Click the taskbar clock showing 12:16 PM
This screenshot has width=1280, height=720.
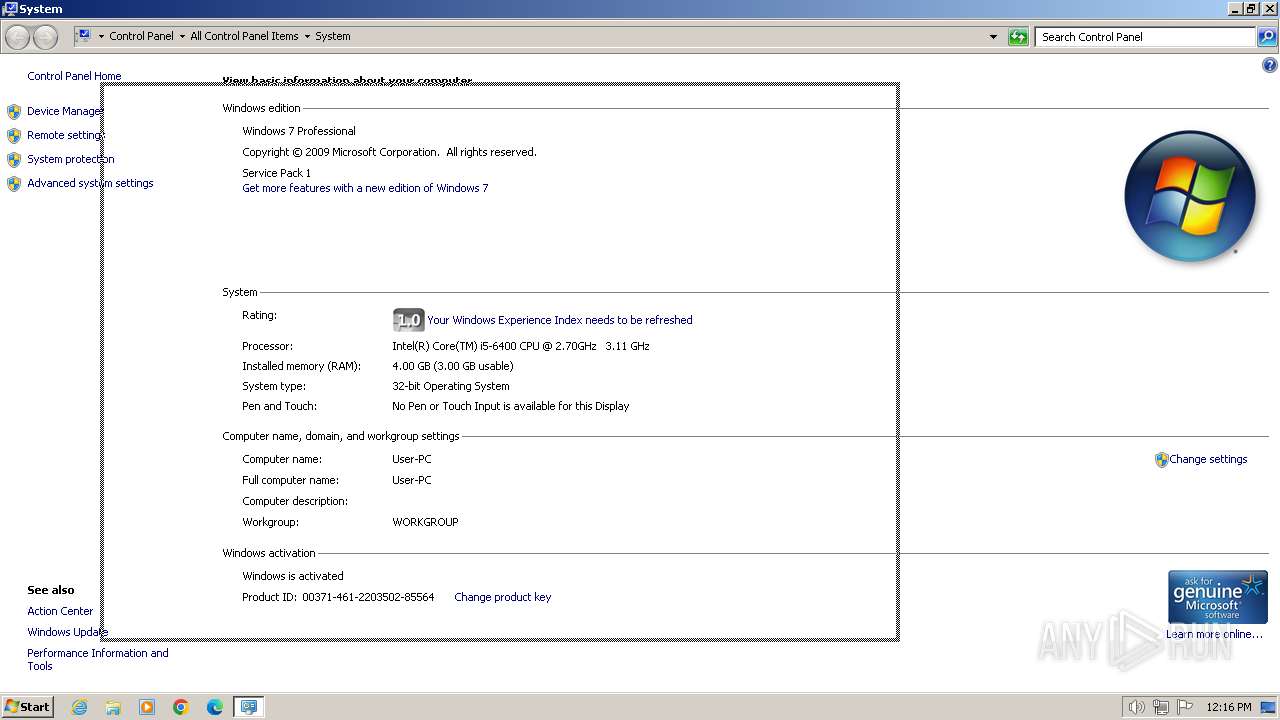pos(1229,707)
